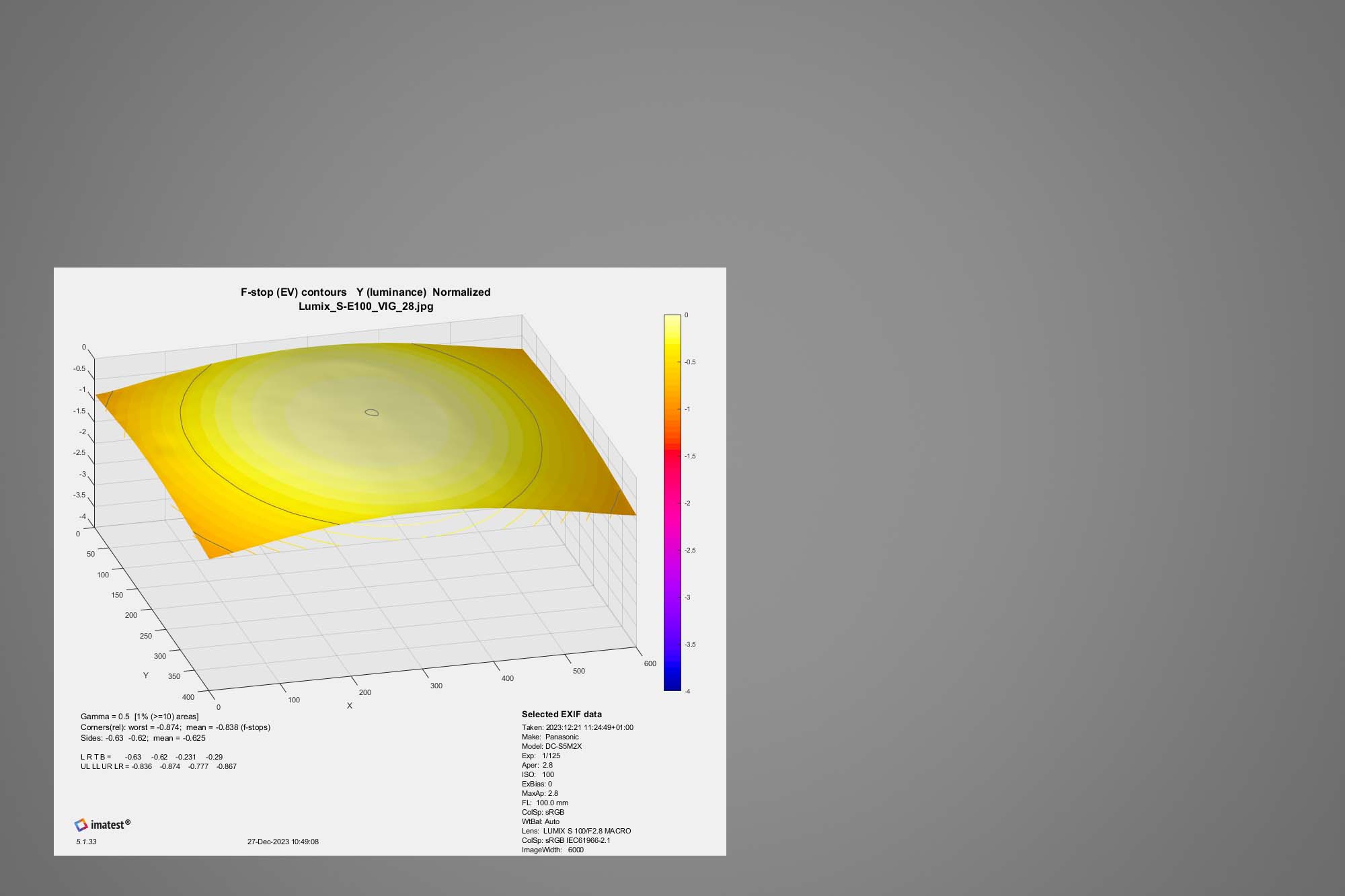Click the Z-axis tick label '-3.5' left of plot

79,495
